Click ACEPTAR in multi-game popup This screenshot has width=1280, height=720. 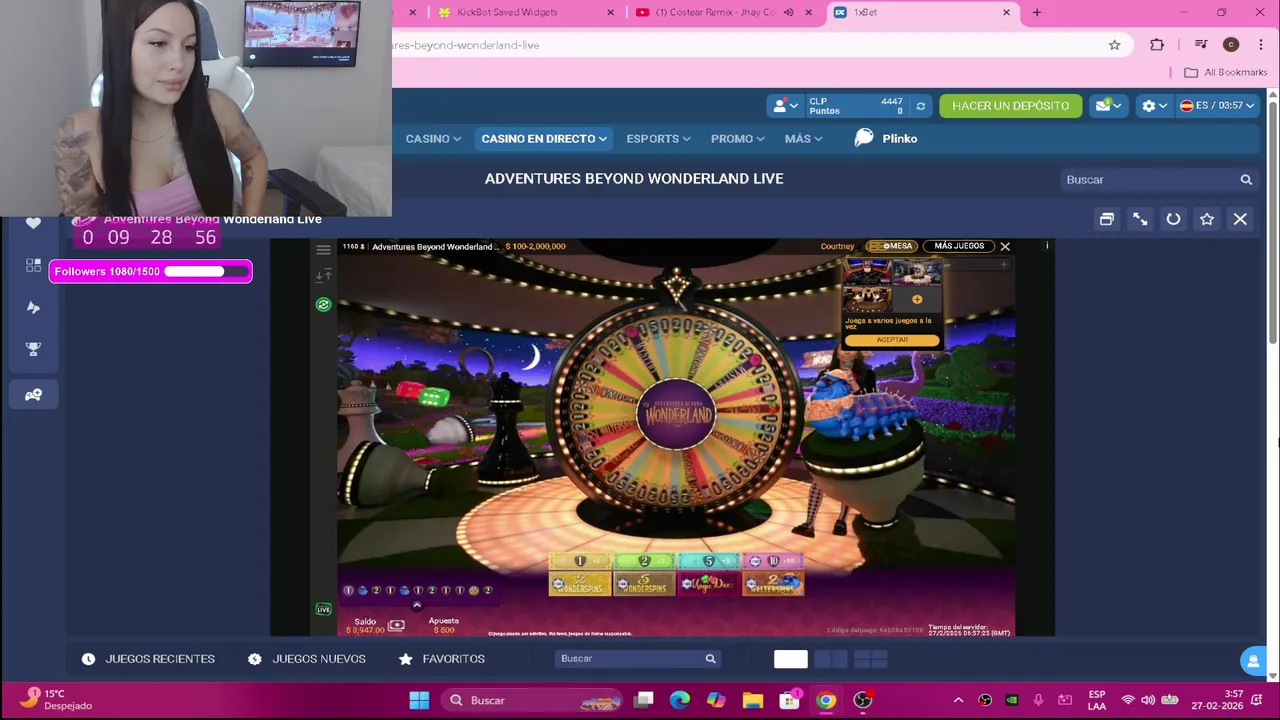pos(892,340)
